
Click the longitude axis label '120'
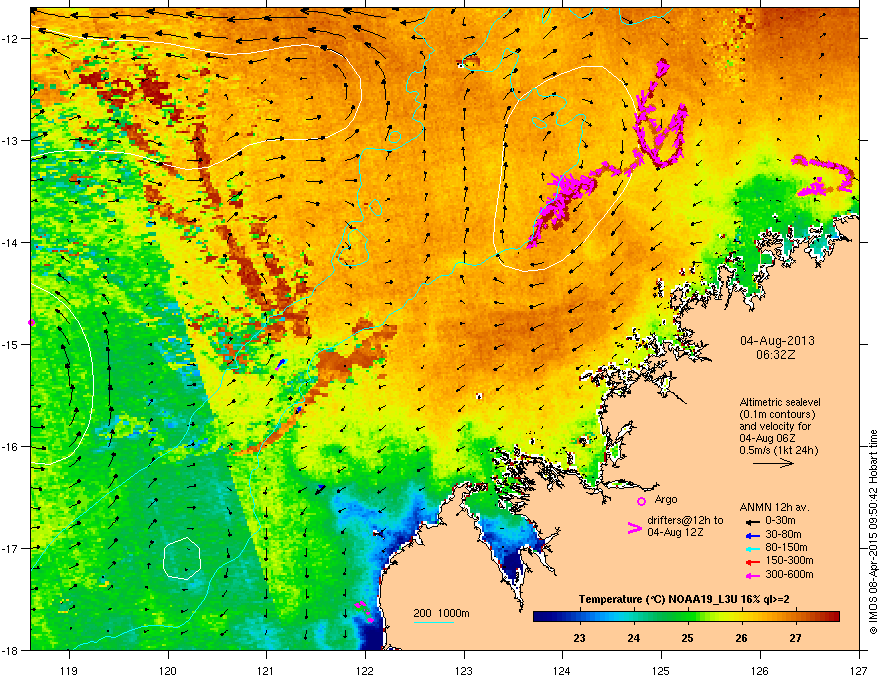point(168,670)
